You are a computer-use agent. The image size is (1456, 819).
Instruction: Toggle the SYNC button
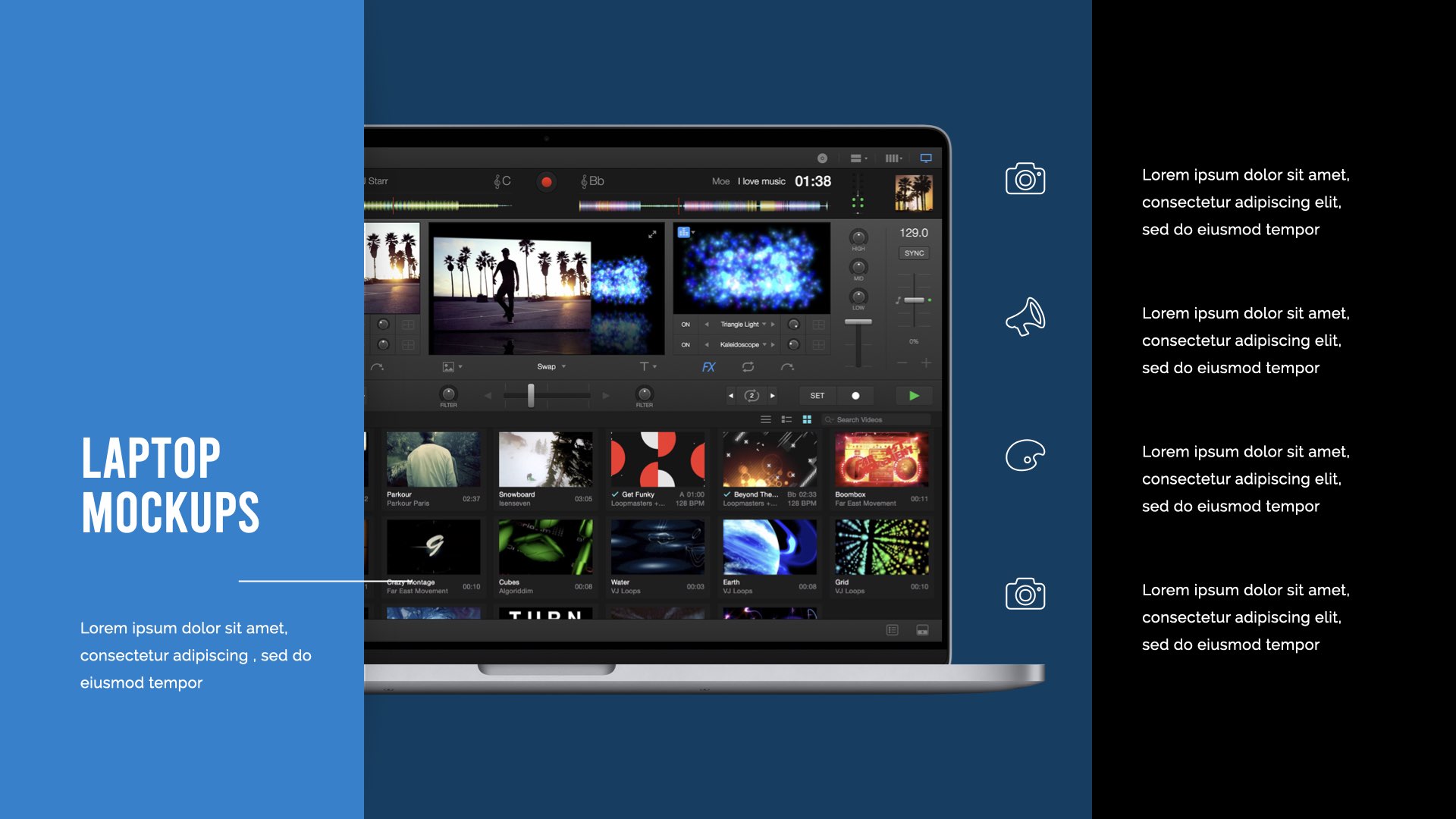coord(914,253)
